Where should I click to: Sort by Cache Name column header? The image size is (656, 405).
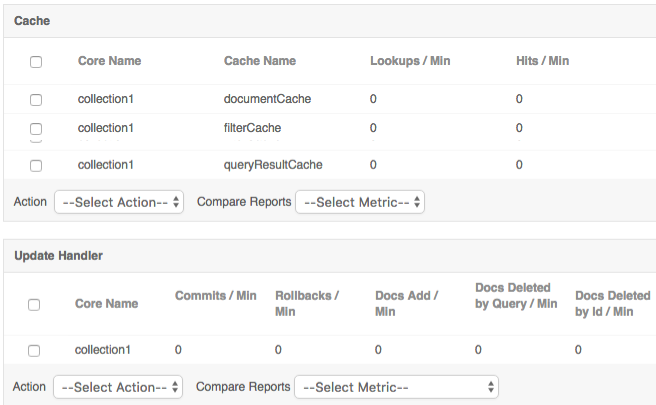[260, 61]
